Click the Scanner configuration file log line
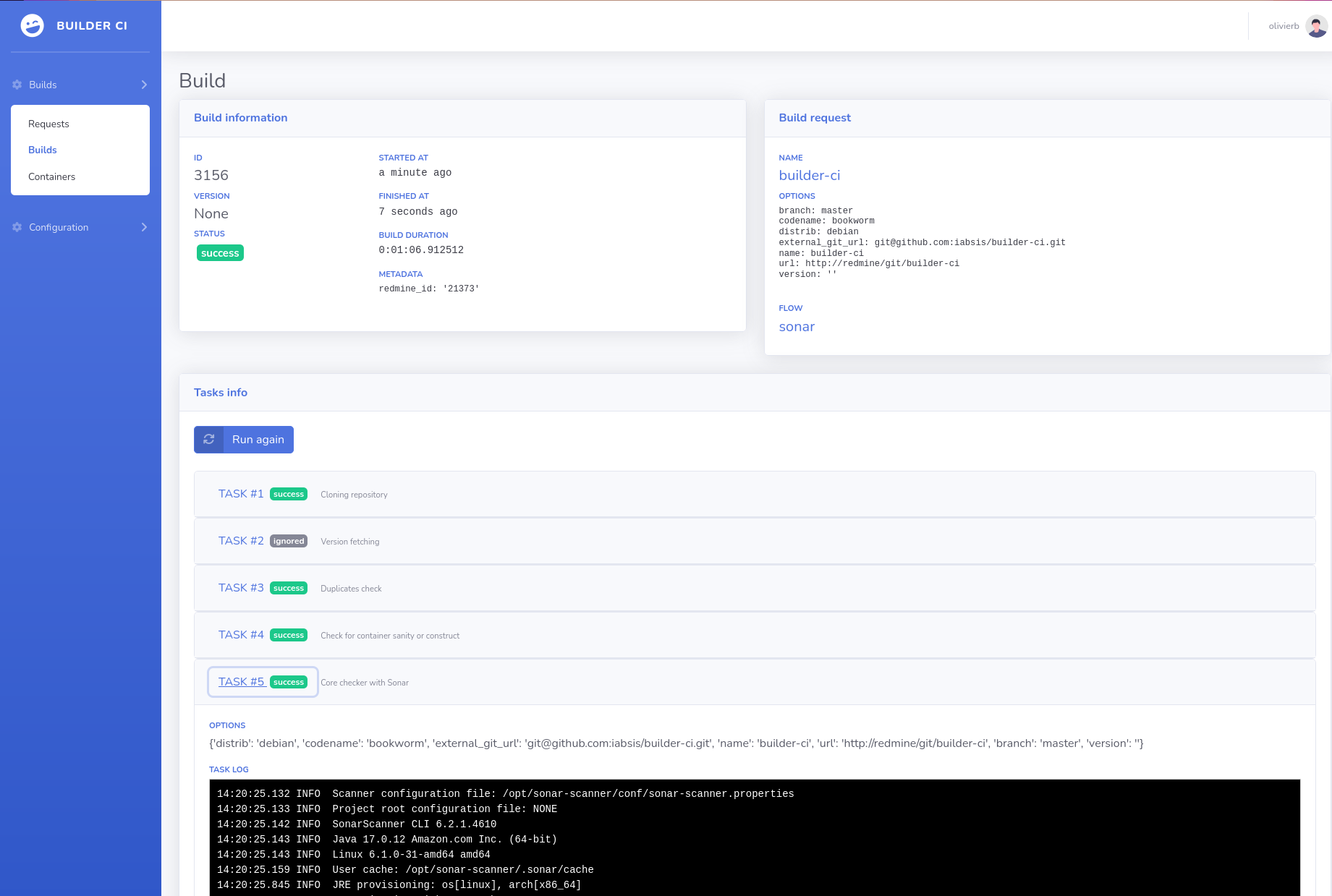 point(506,794)
